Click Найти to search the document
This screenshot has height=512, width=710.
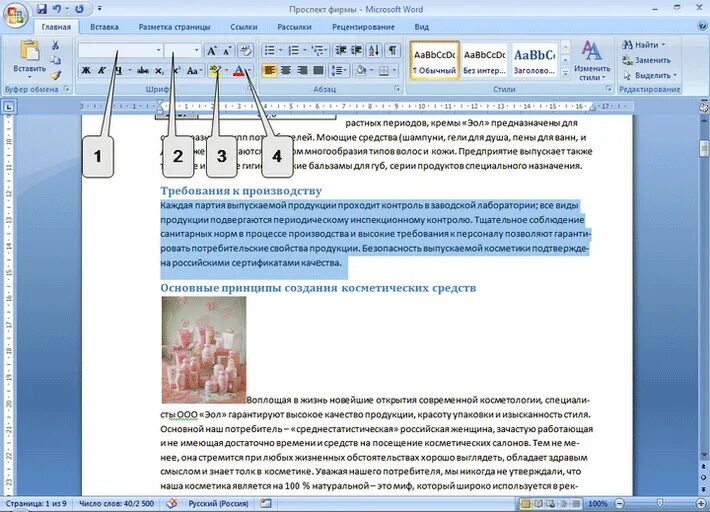point(644,45)
